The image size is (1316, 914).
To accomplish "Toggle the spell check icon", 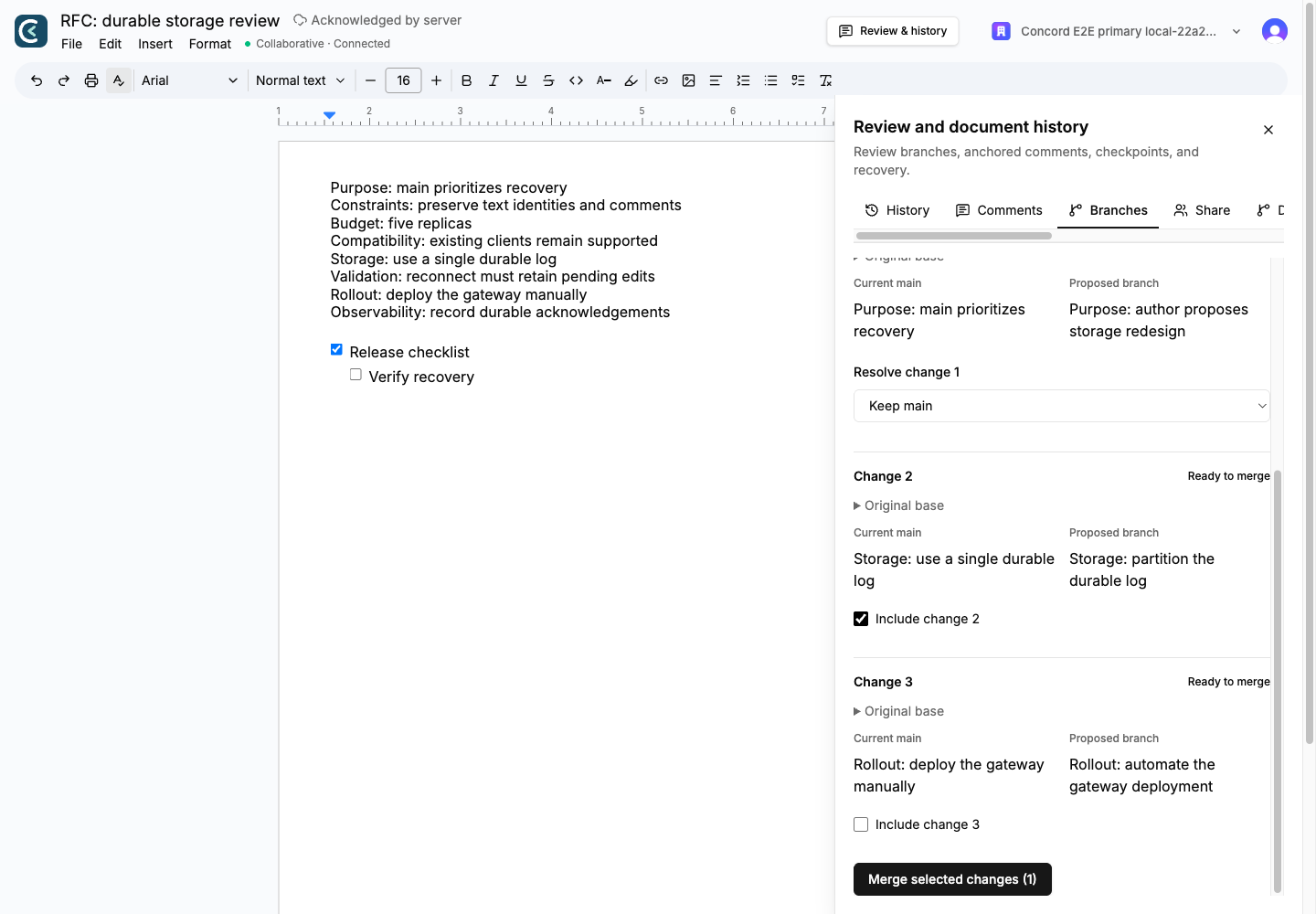I will 119,80.
